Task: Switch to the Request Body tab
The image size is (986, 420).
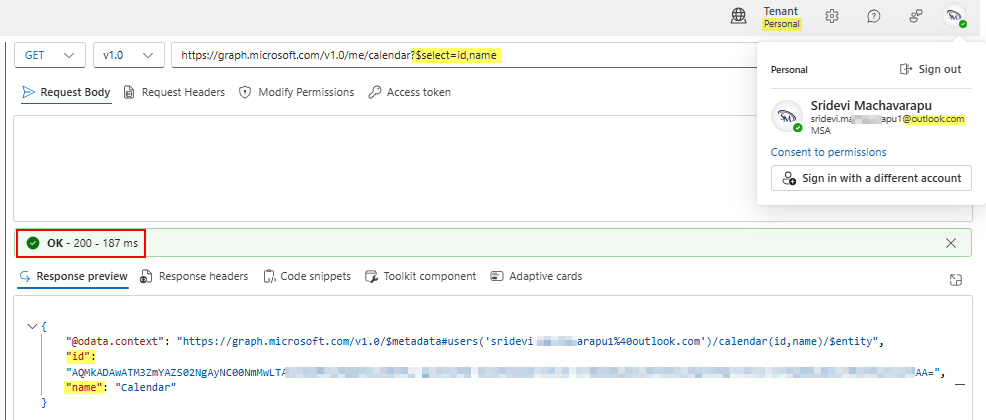Action: [x=67, y=92]
